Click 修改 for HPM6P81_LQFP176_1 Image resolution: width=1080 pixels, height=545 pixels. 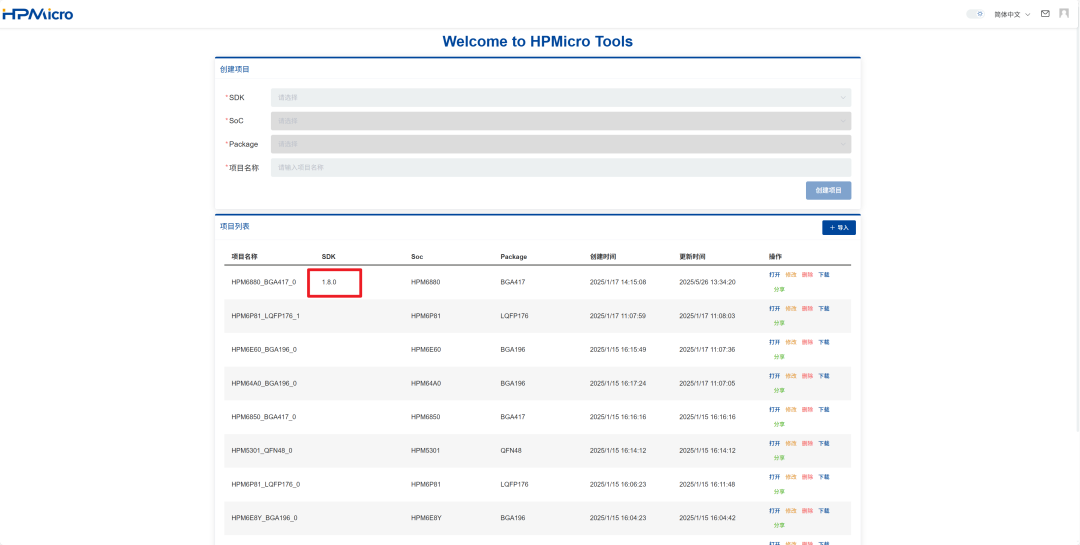click(x=791, y=308)
